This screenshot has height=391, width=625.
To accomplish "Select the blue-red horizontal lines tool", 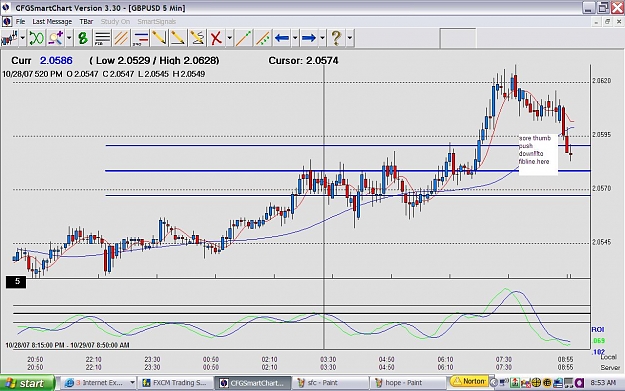I will click(x=140, y=38).
